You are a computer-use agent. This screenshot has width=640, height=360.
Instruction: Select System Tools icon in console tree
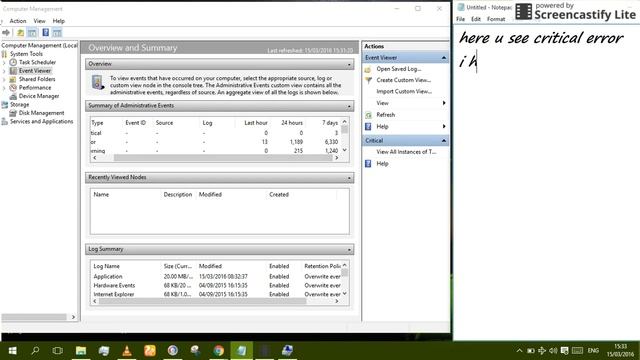pos(4,54)
